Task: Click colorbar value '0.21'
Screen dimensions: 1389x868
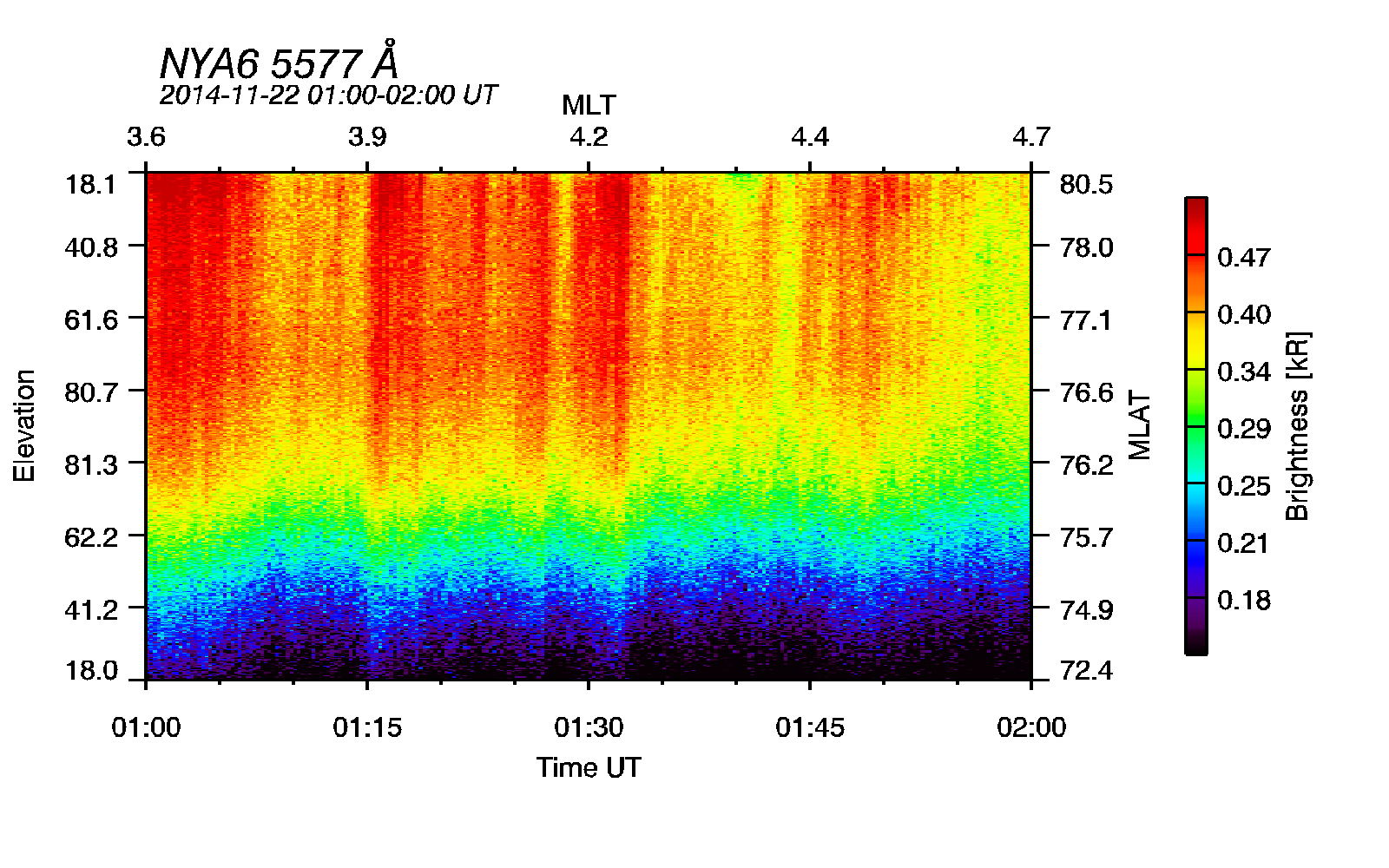Action: coord(1243,543)
